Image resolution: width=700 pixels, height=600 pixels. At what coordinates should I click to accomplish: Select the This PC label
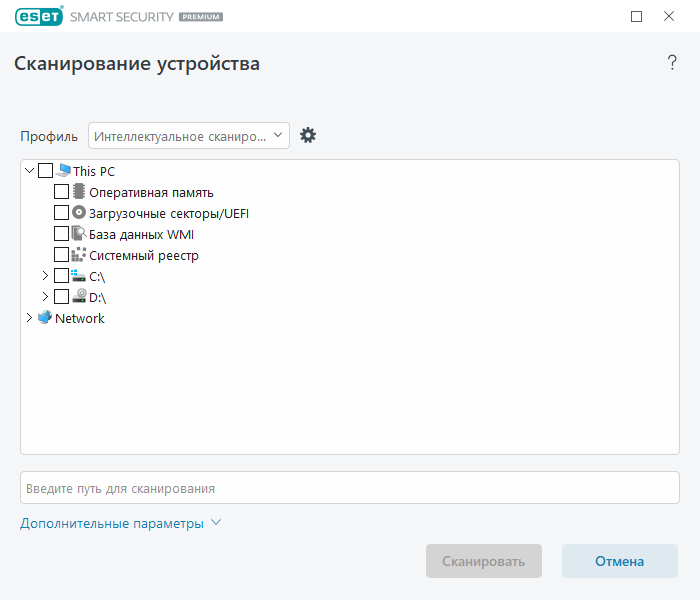click(x=94, y=171)
